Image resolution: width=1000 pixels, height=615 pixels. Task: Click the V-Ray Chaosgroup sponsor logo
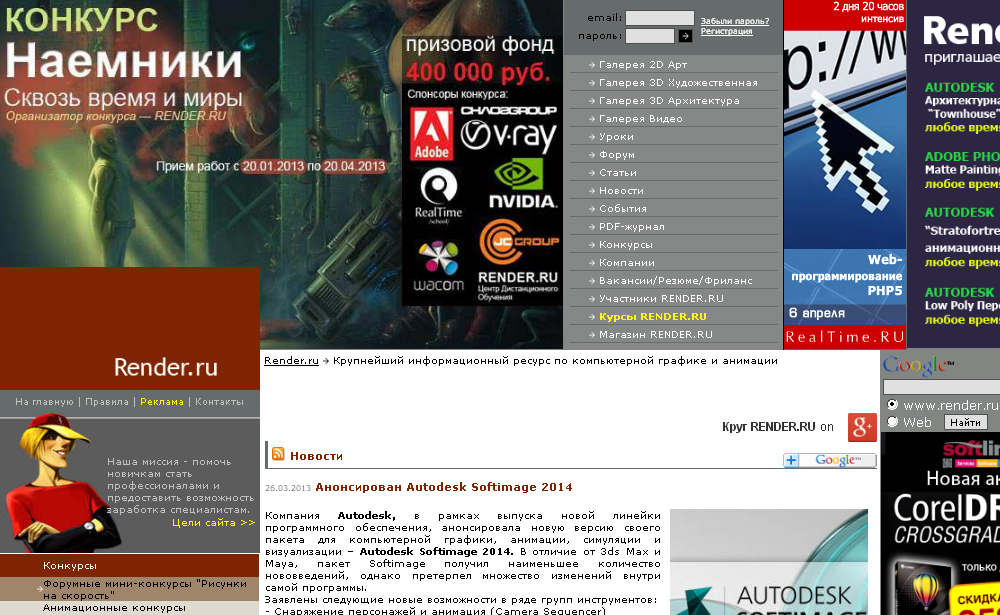point(508,130)
